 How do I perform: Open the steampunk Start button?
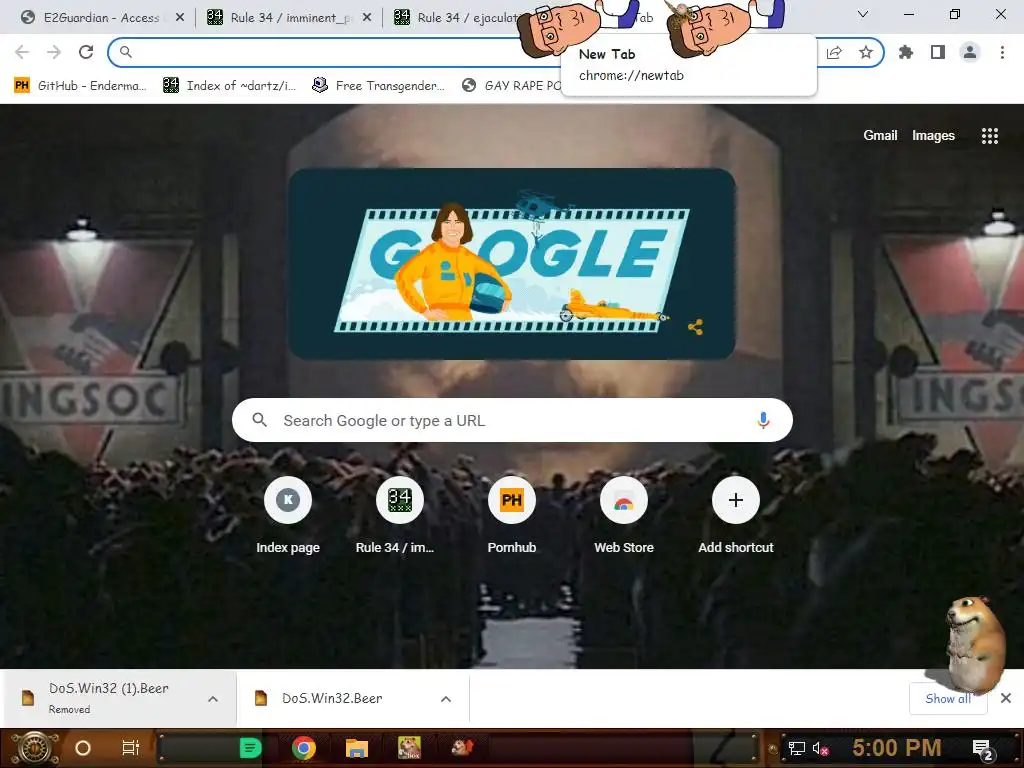click(x=34, y=748)
